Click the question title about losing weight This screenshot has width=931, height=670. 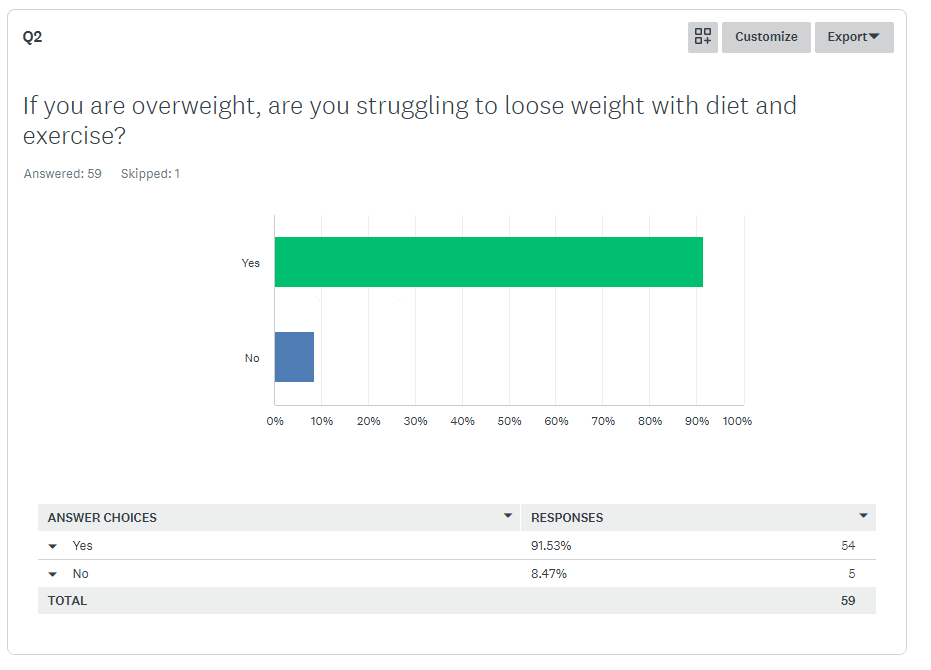coord(410,120)
